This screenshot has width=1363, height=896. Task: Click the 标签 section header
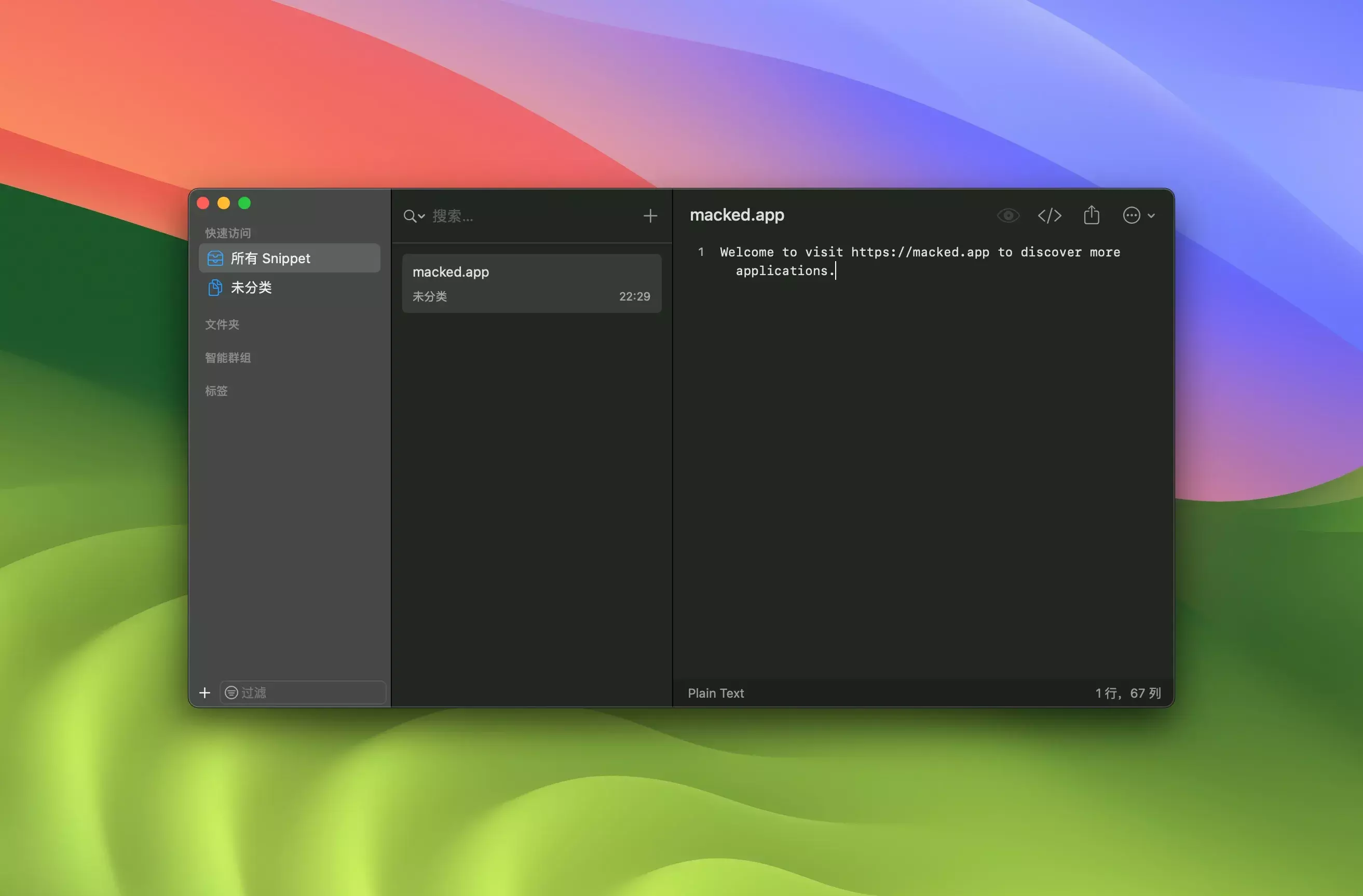pyautogui.click(x=216, y=391)
